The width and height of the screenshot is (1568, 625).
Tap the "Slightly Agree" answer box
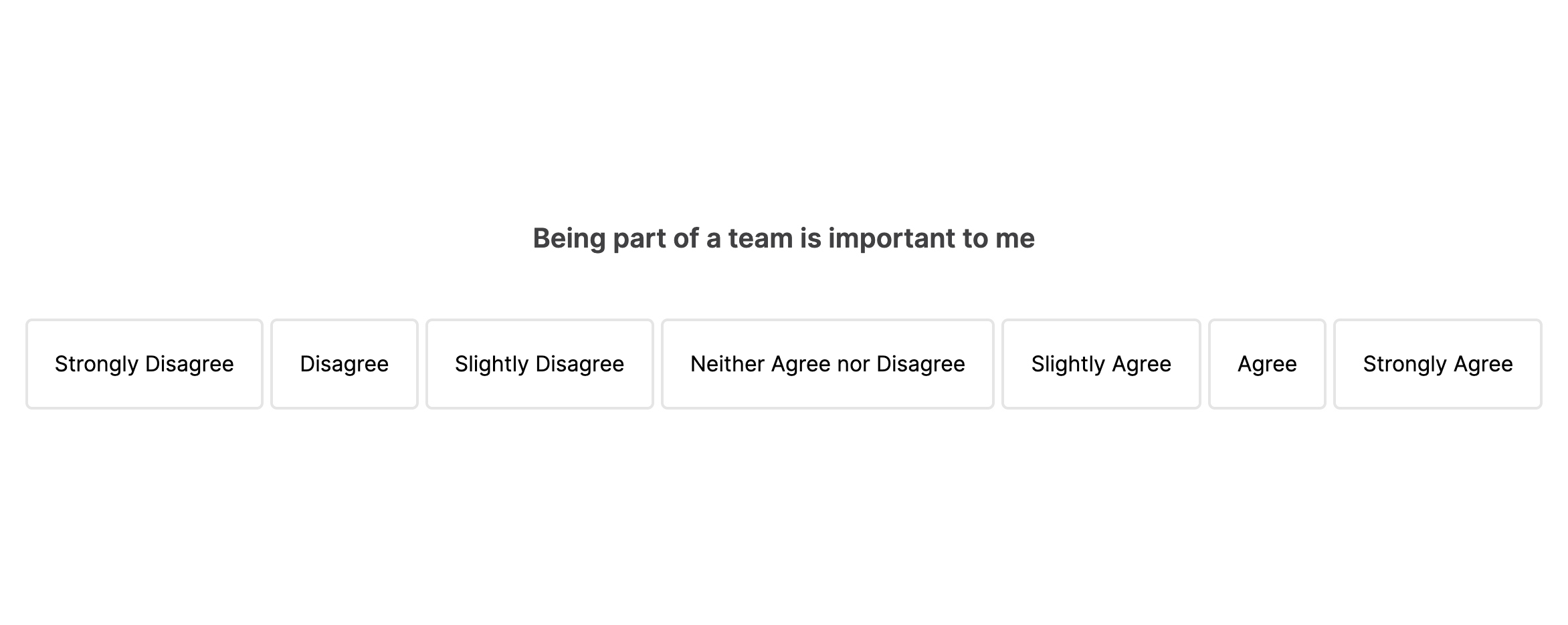pyautogui.click(x=1101, y=364)
